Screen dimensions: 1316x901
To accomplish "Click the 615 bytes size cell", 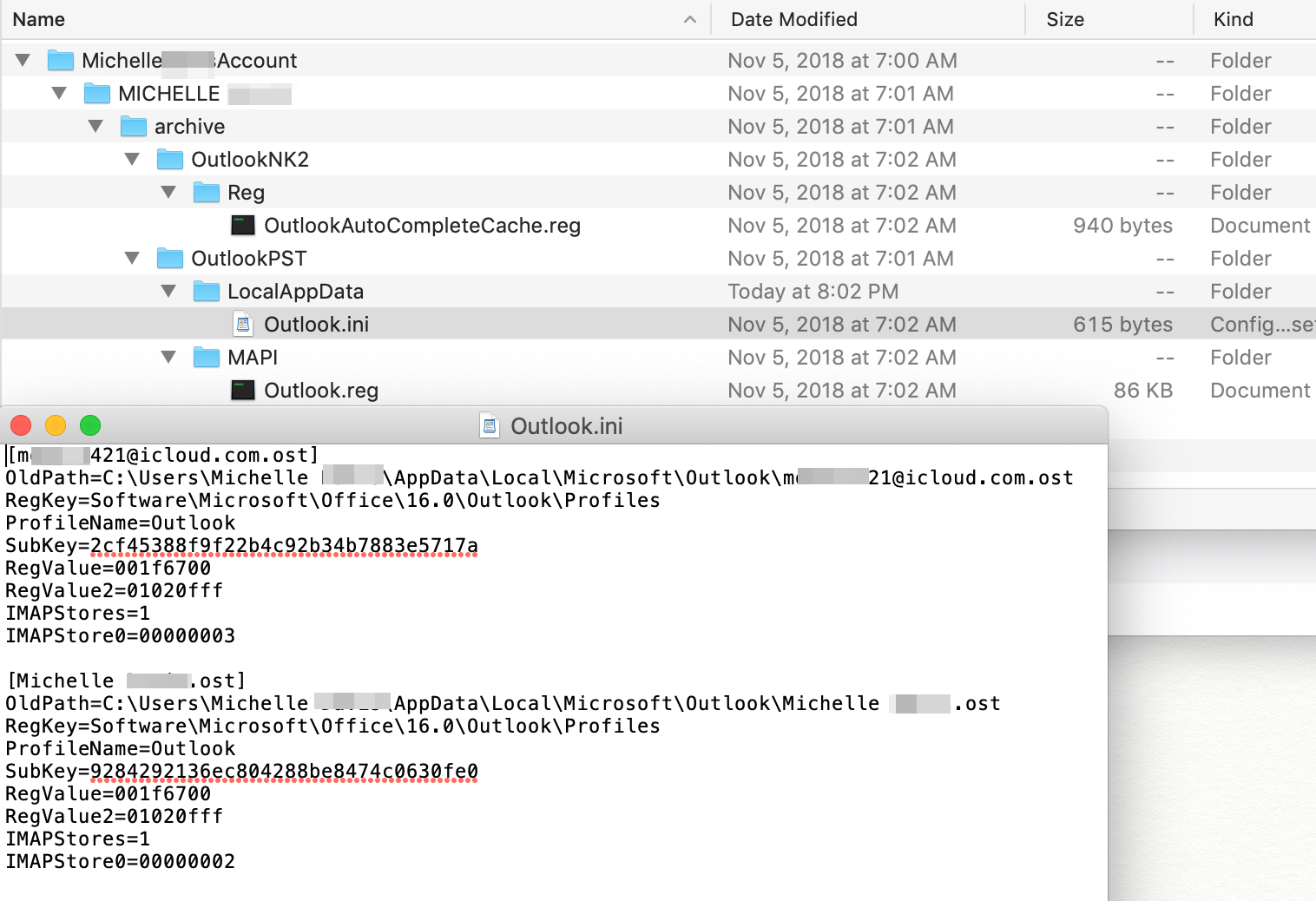I will point(1122,324).
